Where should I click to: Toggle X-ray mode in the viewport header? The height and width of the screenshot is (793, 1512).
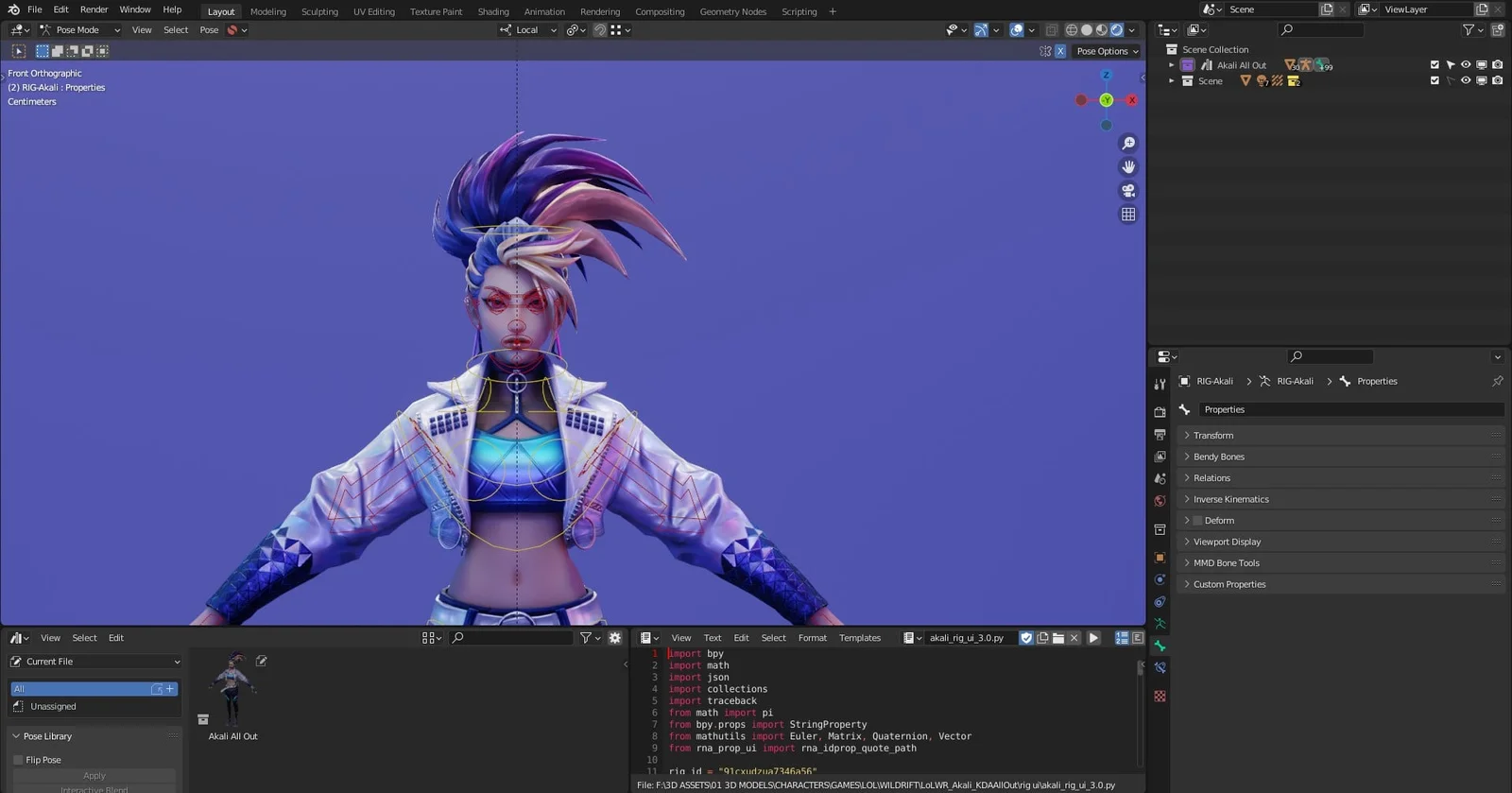coord(1051,30)
